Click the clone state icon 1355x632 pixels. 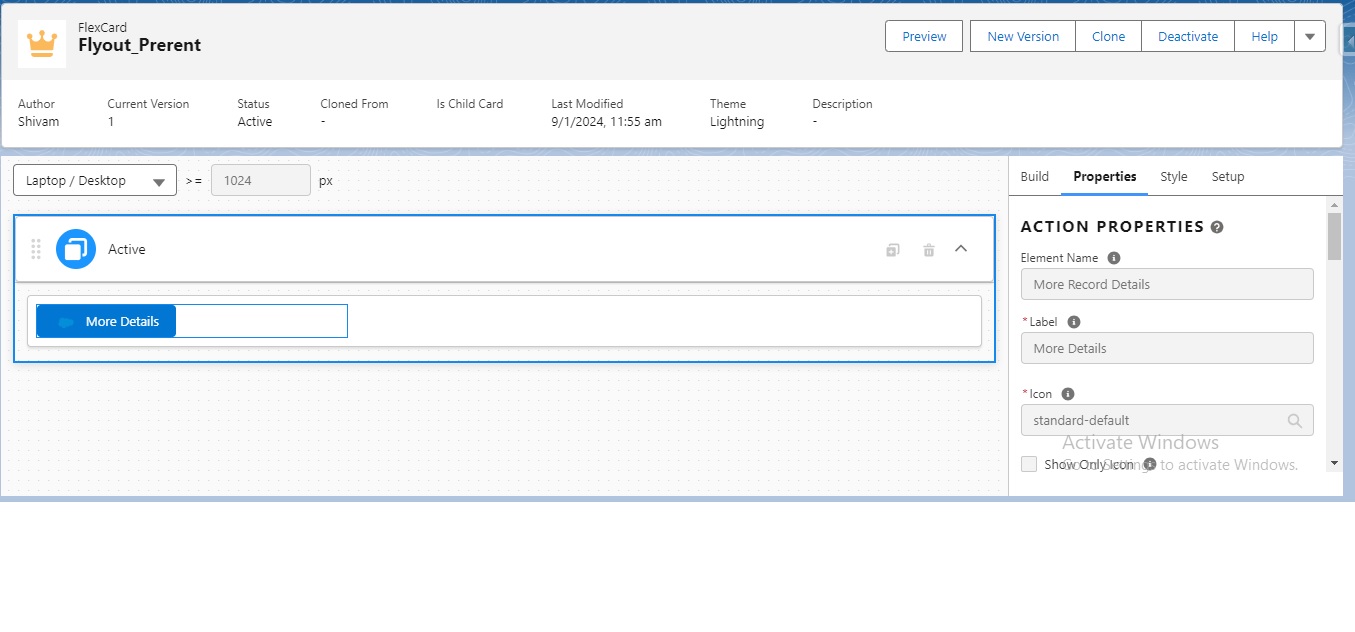pos(892,250)
